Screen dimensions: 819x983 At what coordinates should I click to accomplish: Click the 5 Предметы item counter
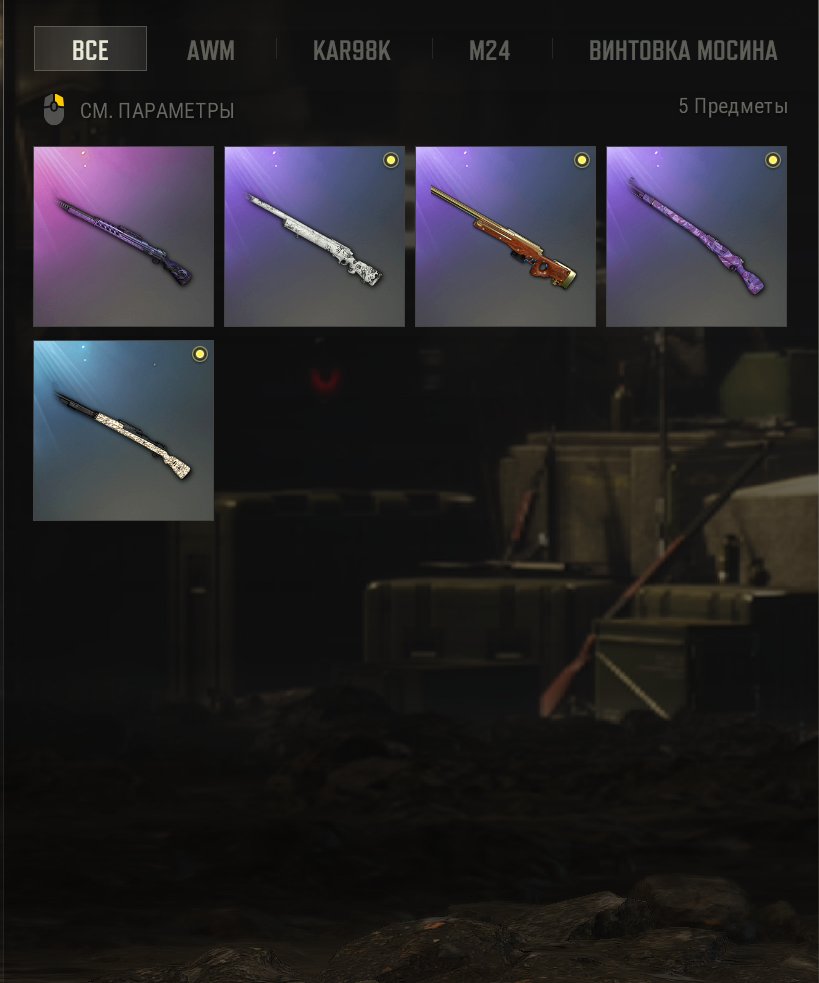click(733, 106)
